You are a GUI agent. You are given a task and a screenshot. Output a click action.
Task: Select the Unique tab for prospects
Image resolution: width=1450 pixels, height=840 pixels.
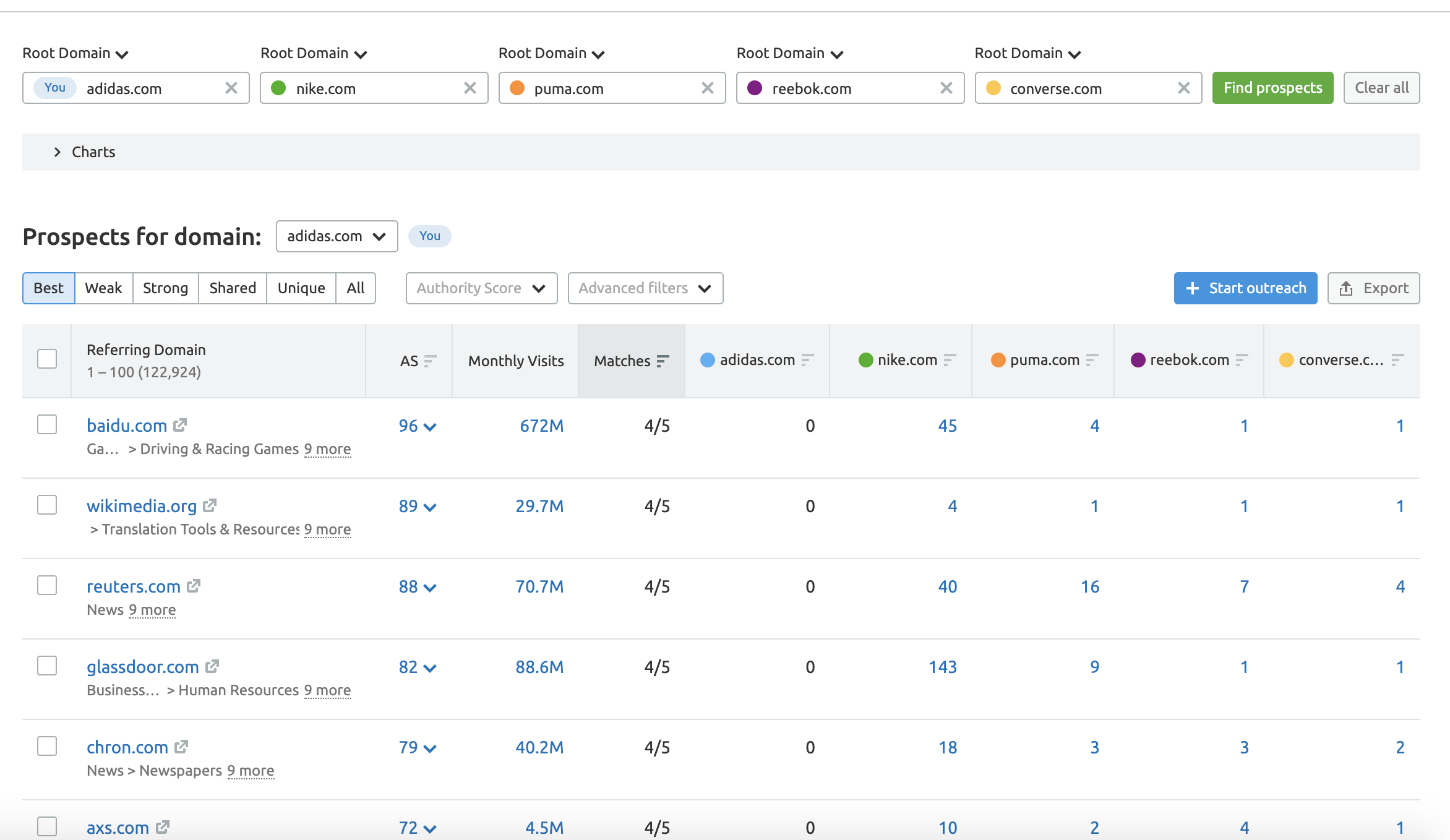(302, 288)
